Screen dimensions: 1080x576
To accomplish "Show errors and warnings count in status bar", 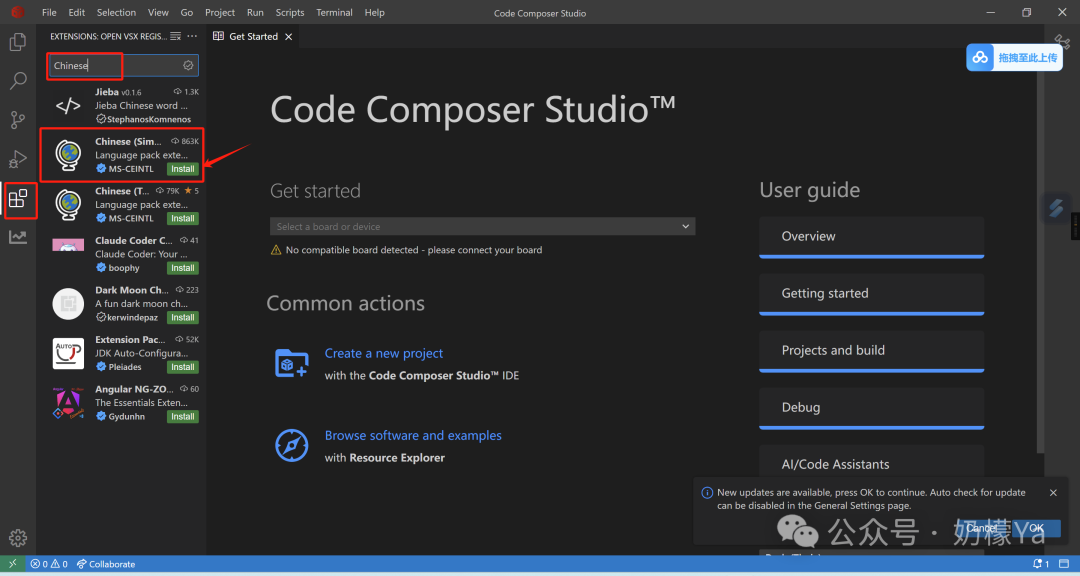I will click(49, 564).
